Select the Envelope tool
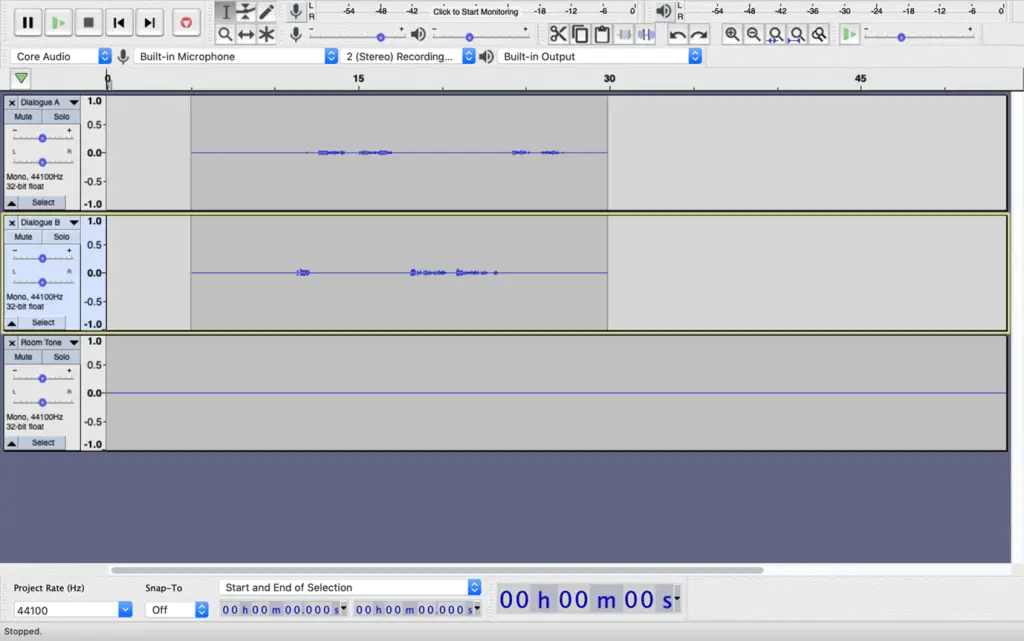Viewport: 1024px width, 641px height. pyautogui.click(x=246, y=12)
